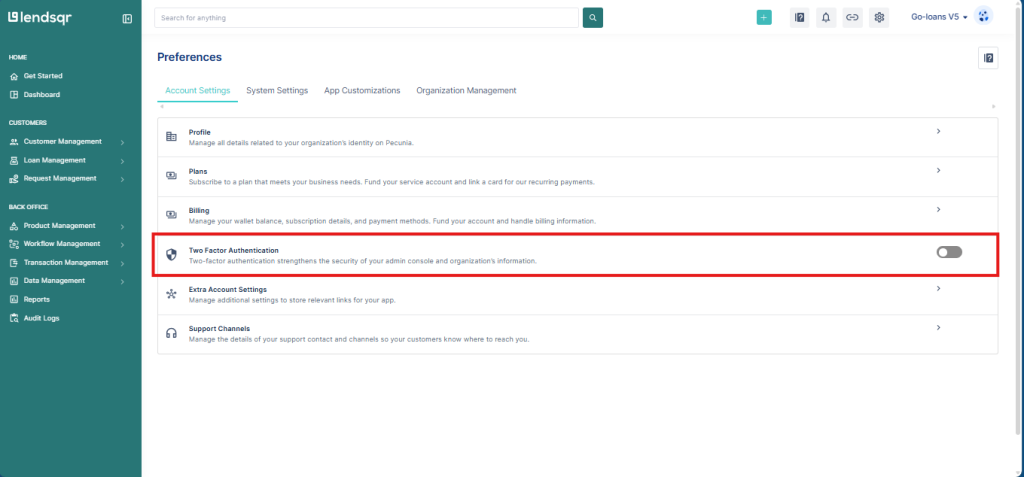Click the green plus icon in header

[x=764, y=17]
